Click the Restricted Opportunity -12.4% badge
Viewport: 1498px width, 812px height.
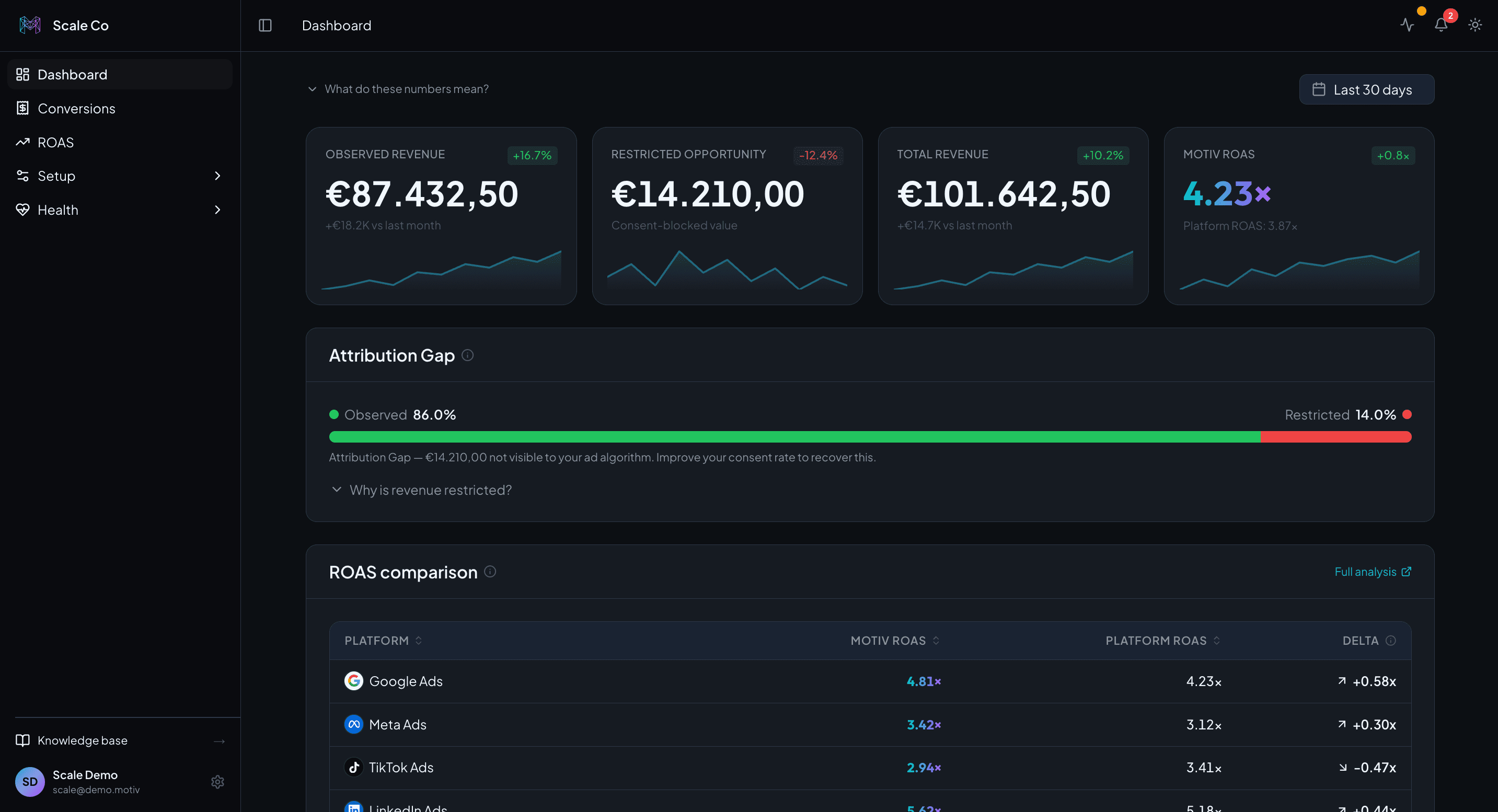click(x=818, y=155)
